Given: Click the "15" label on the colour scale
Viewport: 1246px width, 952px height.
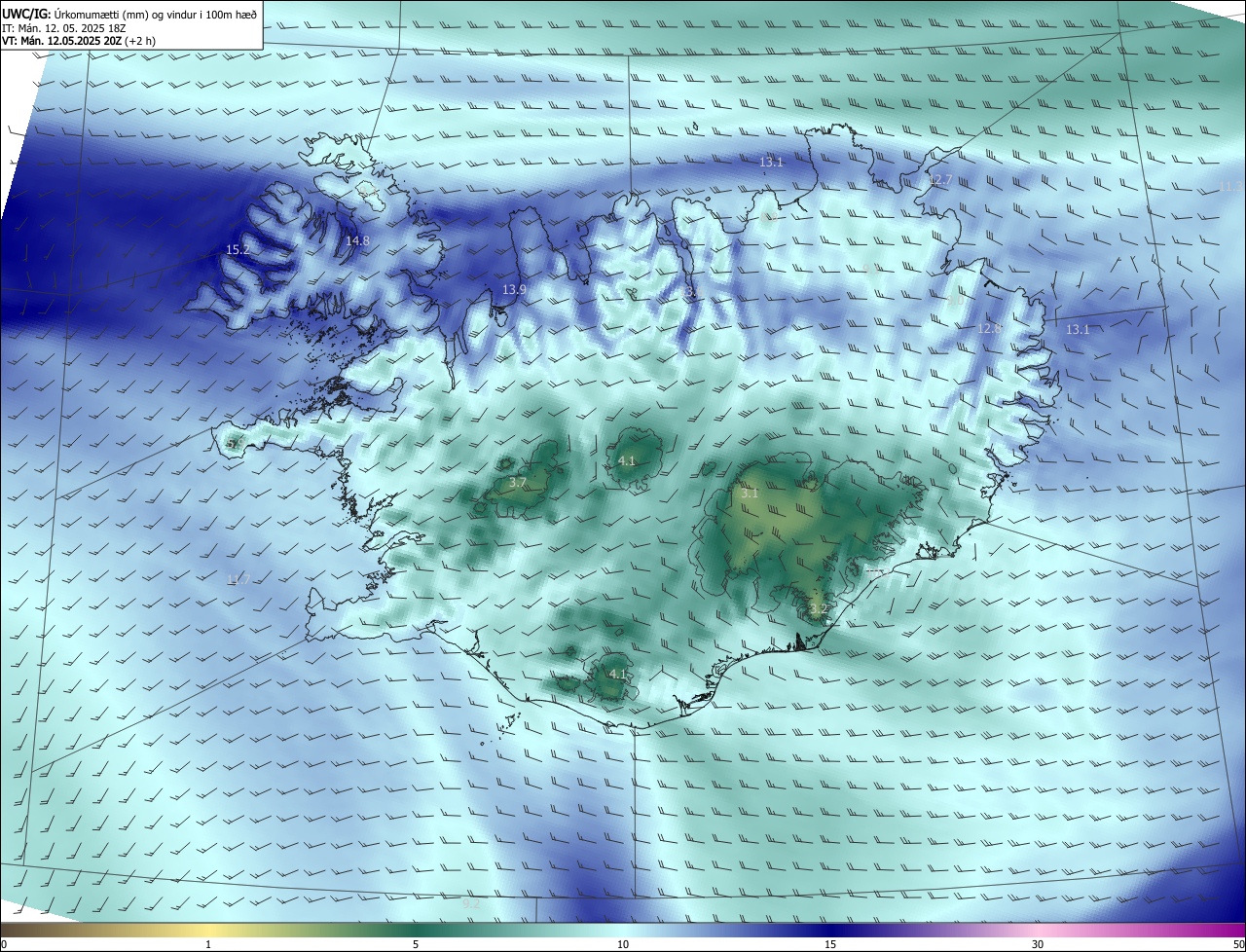Looking at the screenshot, I should (830, 944).
